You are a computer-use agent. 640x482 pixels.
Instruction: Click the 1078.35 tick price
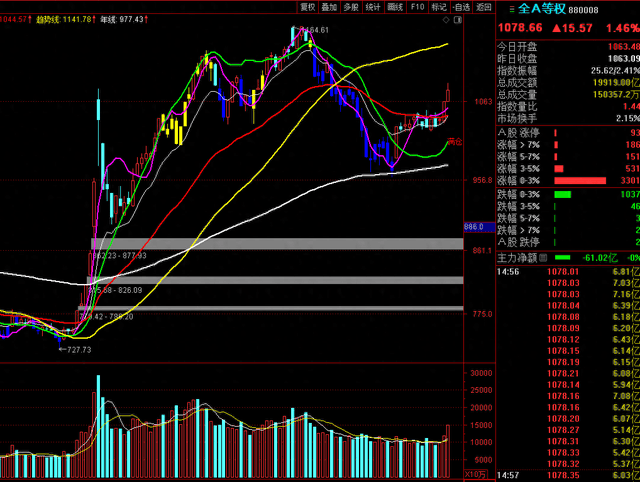pos(563,475)
